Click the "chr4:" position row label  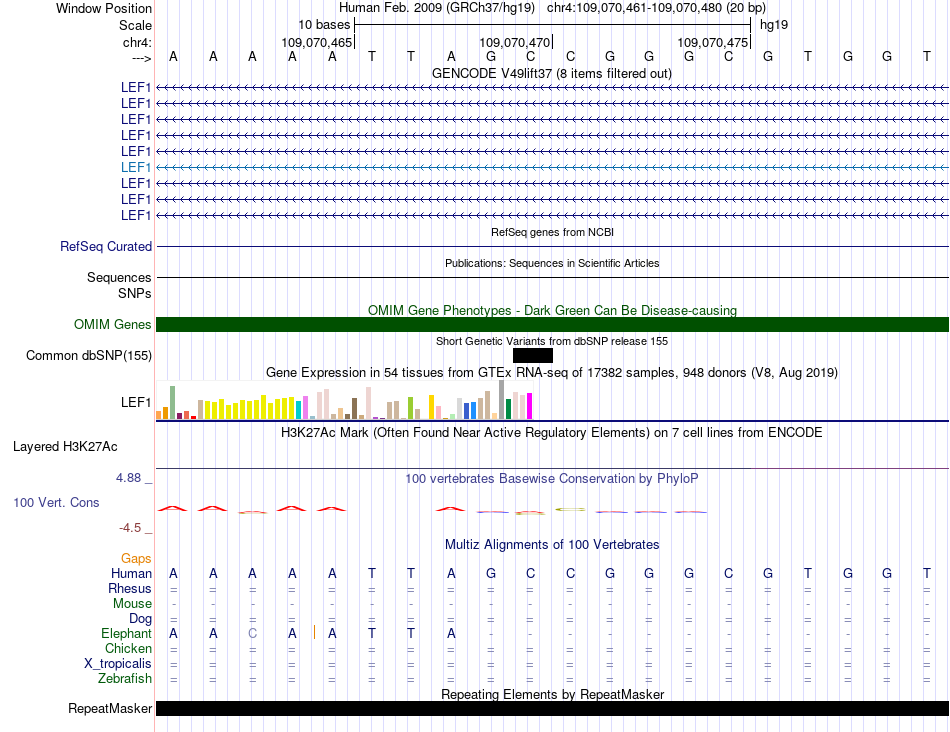(x=137, y=42)
